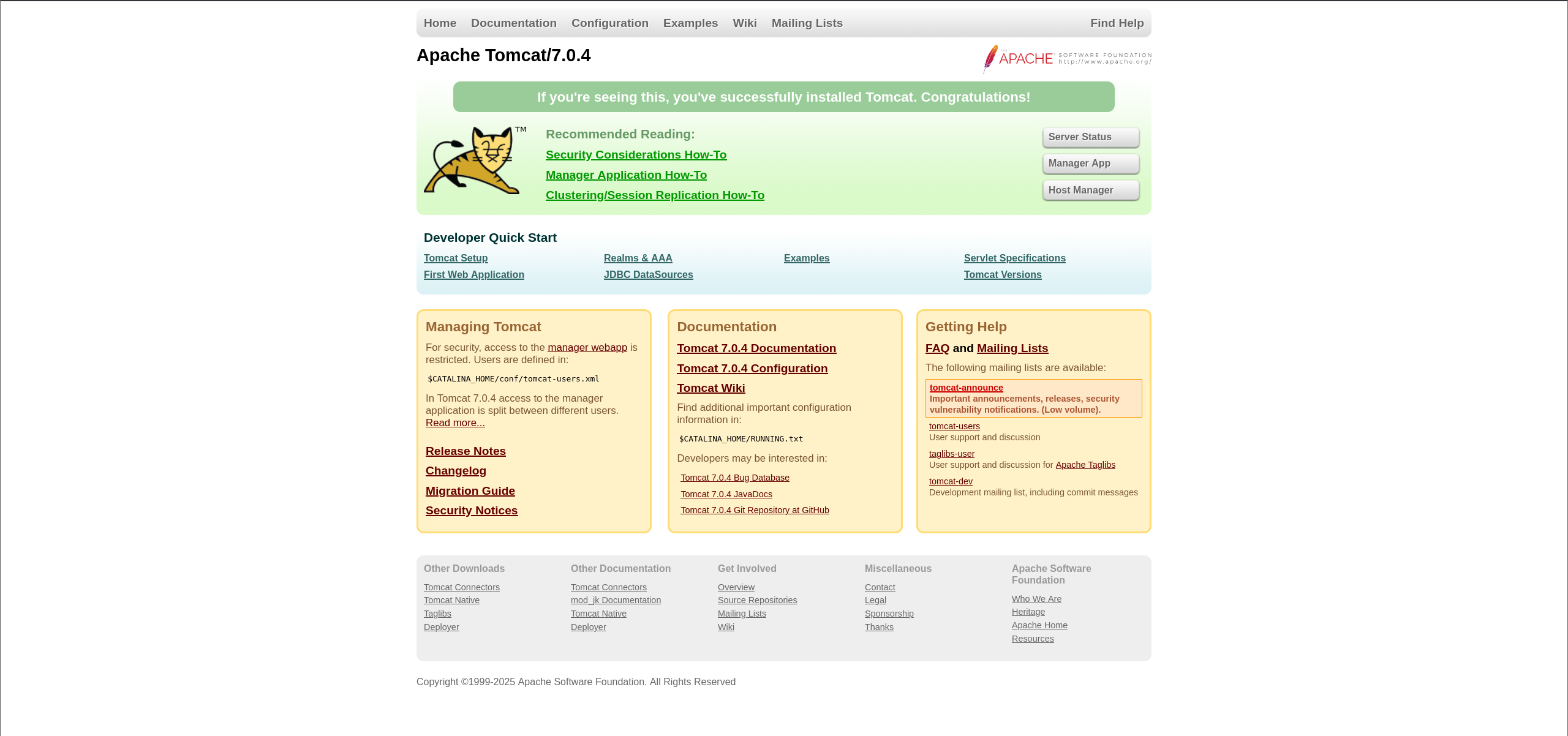Click Find Help in the top bar
This screenshot has width=1568, height=736.
tap(1117, 23)
